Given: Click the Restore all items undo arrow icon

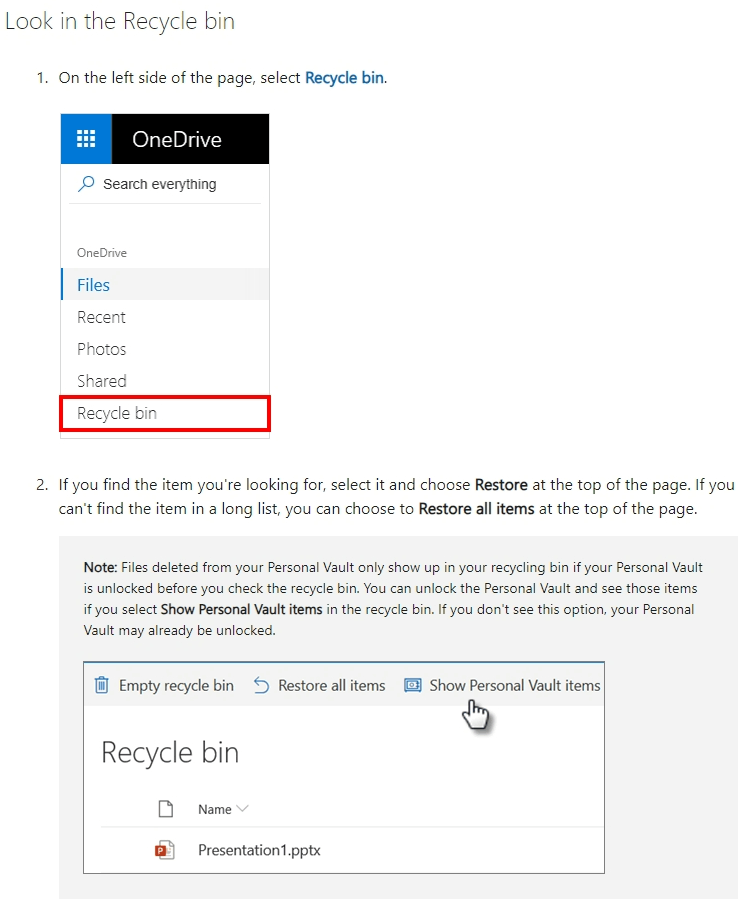Looking at the screenshot, I should click(261, 685).
